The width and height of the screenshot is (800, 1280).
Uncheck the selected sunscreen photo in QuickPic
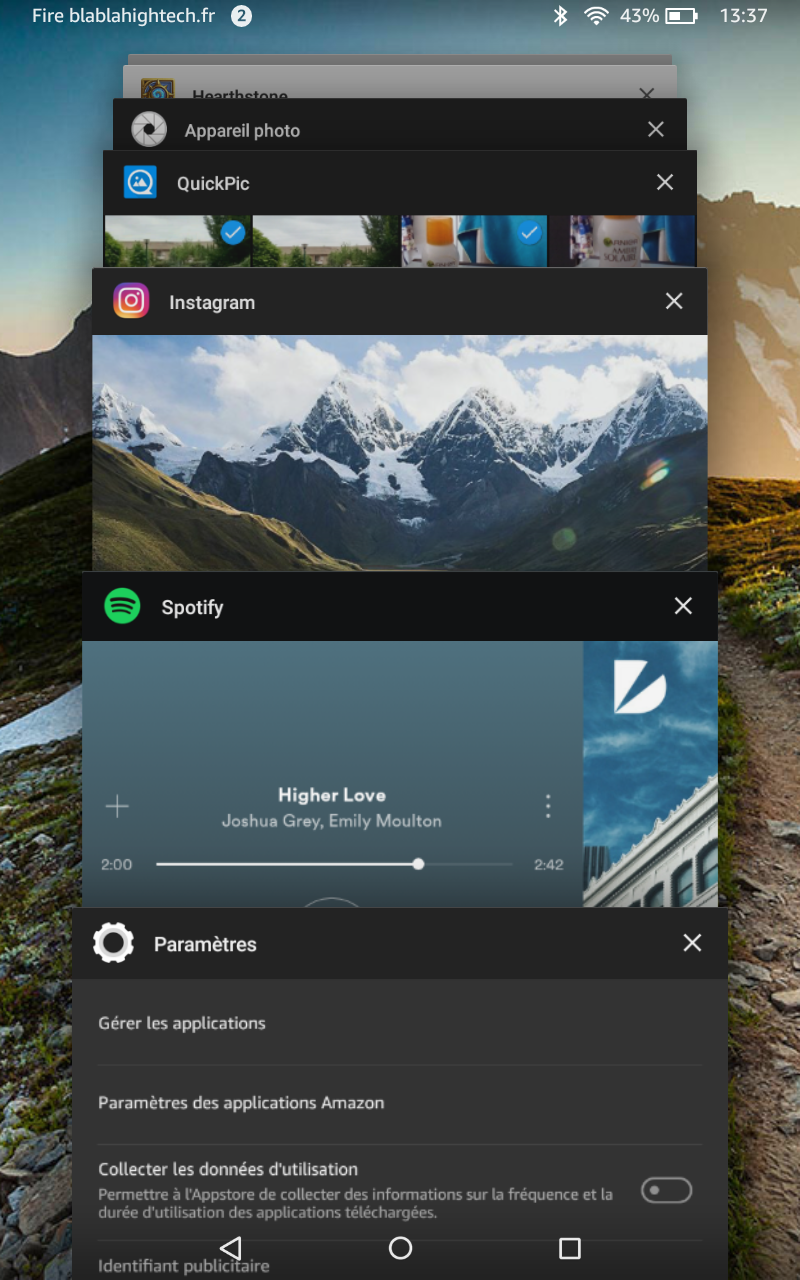pyautogui.click(x=529, y=233)
